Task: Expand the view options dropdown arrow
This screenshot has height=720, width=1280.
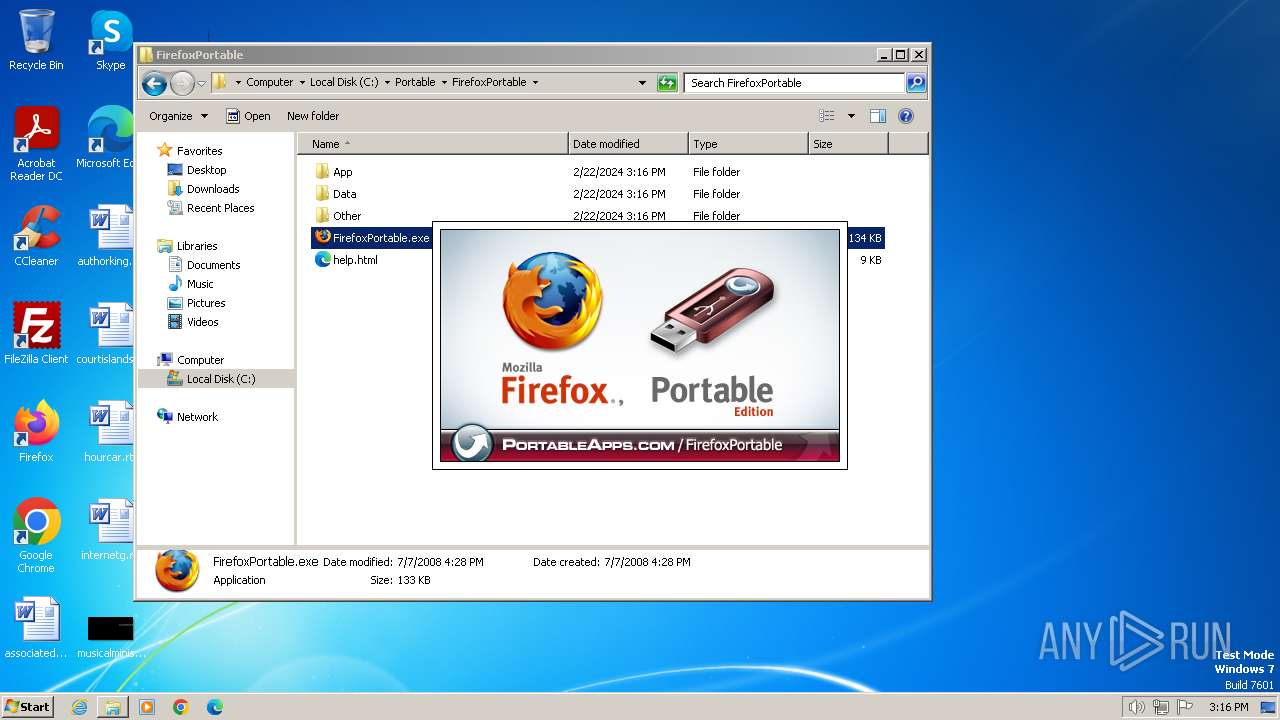Action: click(851, 116)
